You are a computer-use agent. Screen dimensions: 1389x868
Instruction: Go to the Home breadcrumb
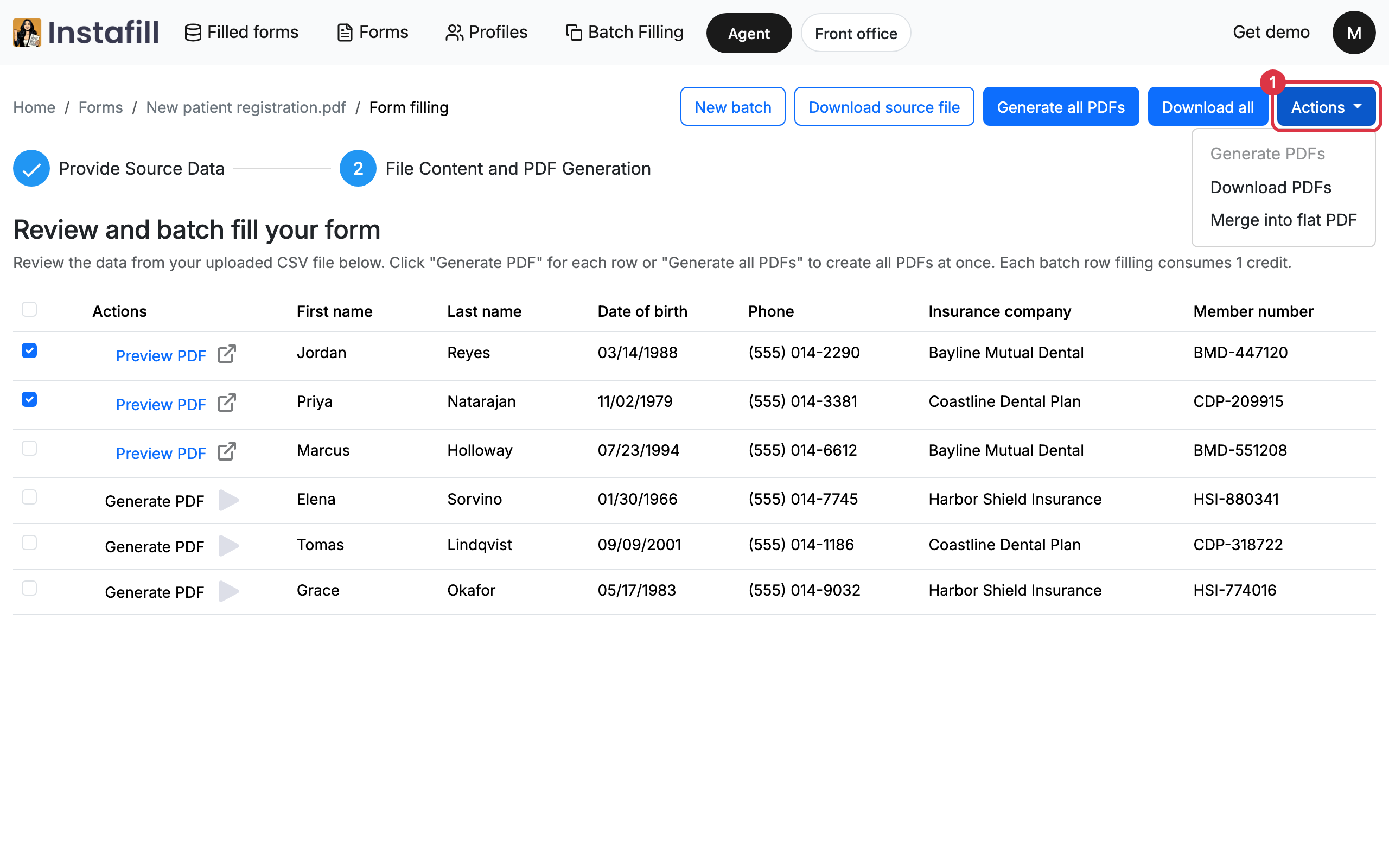(x=34, y=107)
